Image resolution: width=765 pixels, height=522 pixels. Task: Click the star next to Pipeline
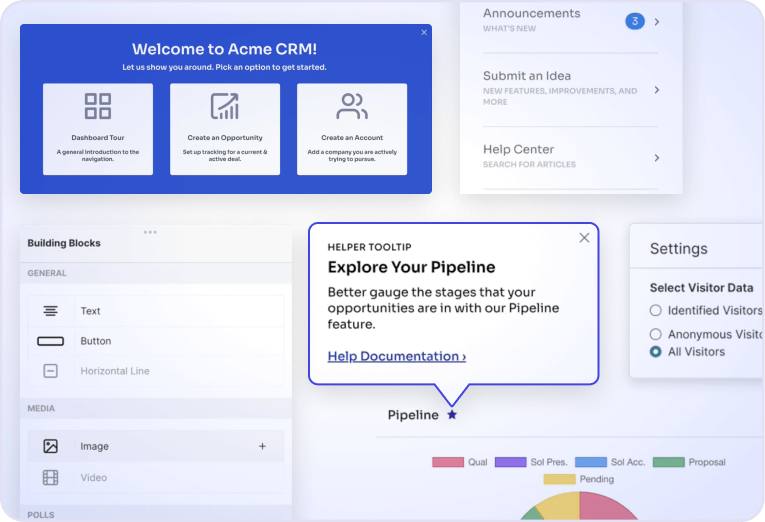[x=452, y=415]
